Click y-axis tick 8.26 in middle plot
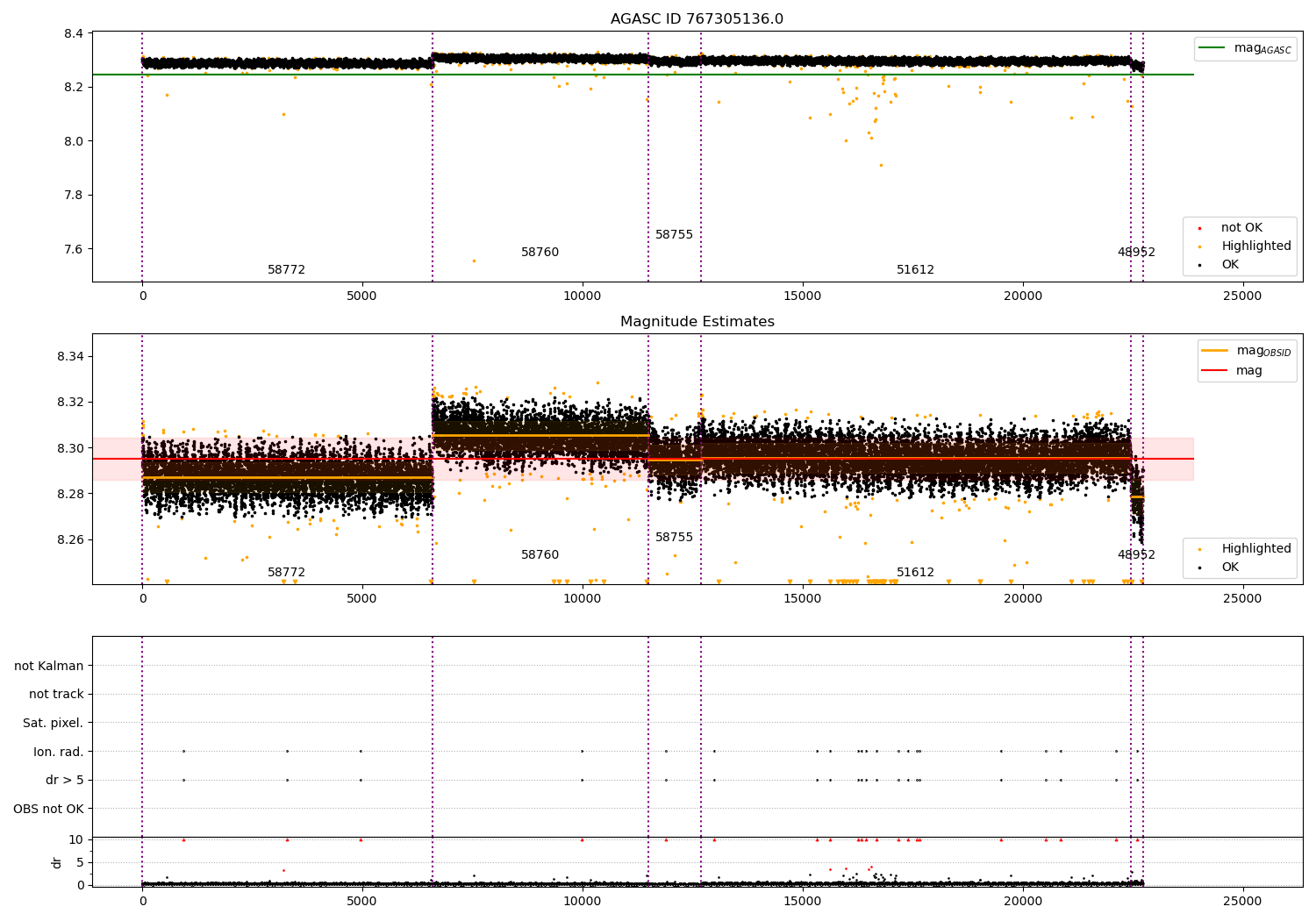Viewport: 1316px width, 921px height. pos(70,539)
